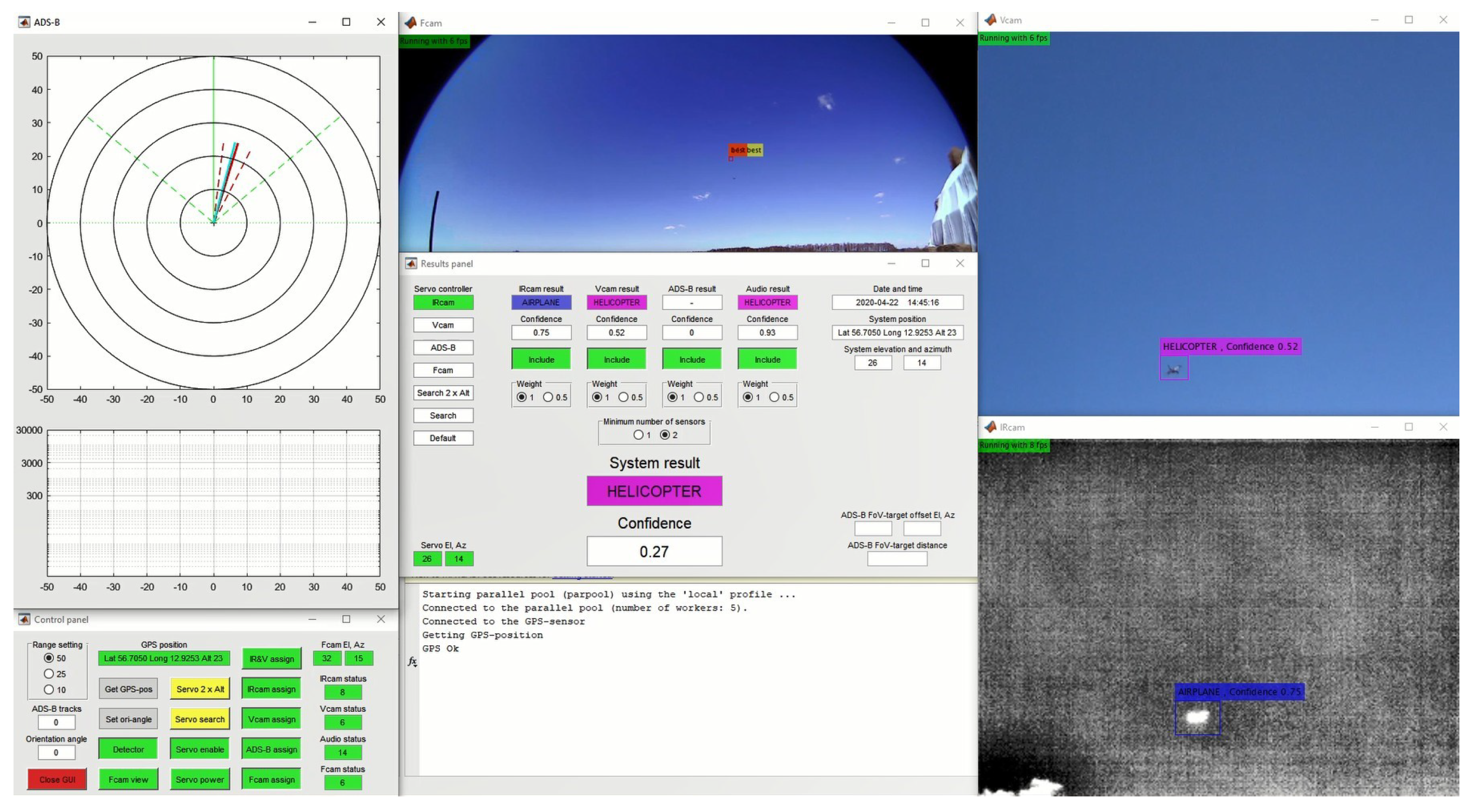Click MATLAB icon in ADS-B window title

(x=24, y=22)
